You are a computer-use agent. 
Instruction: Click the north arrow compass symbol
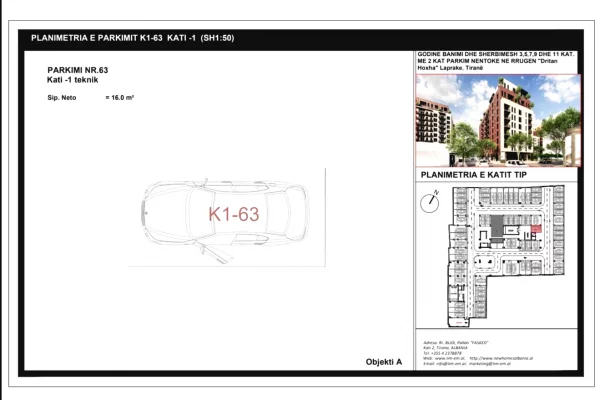431,200
